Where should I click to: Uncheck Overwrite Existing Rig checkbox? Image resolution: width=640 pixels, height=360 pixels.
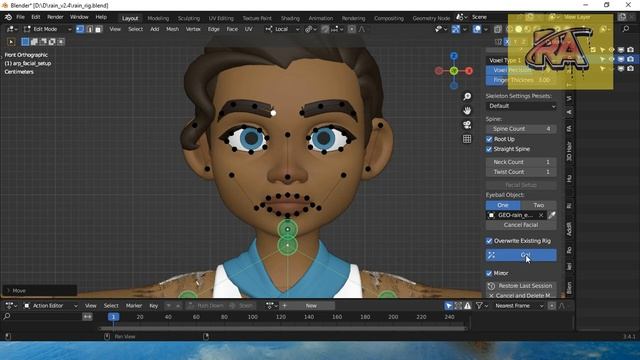(x=489, y=241)
